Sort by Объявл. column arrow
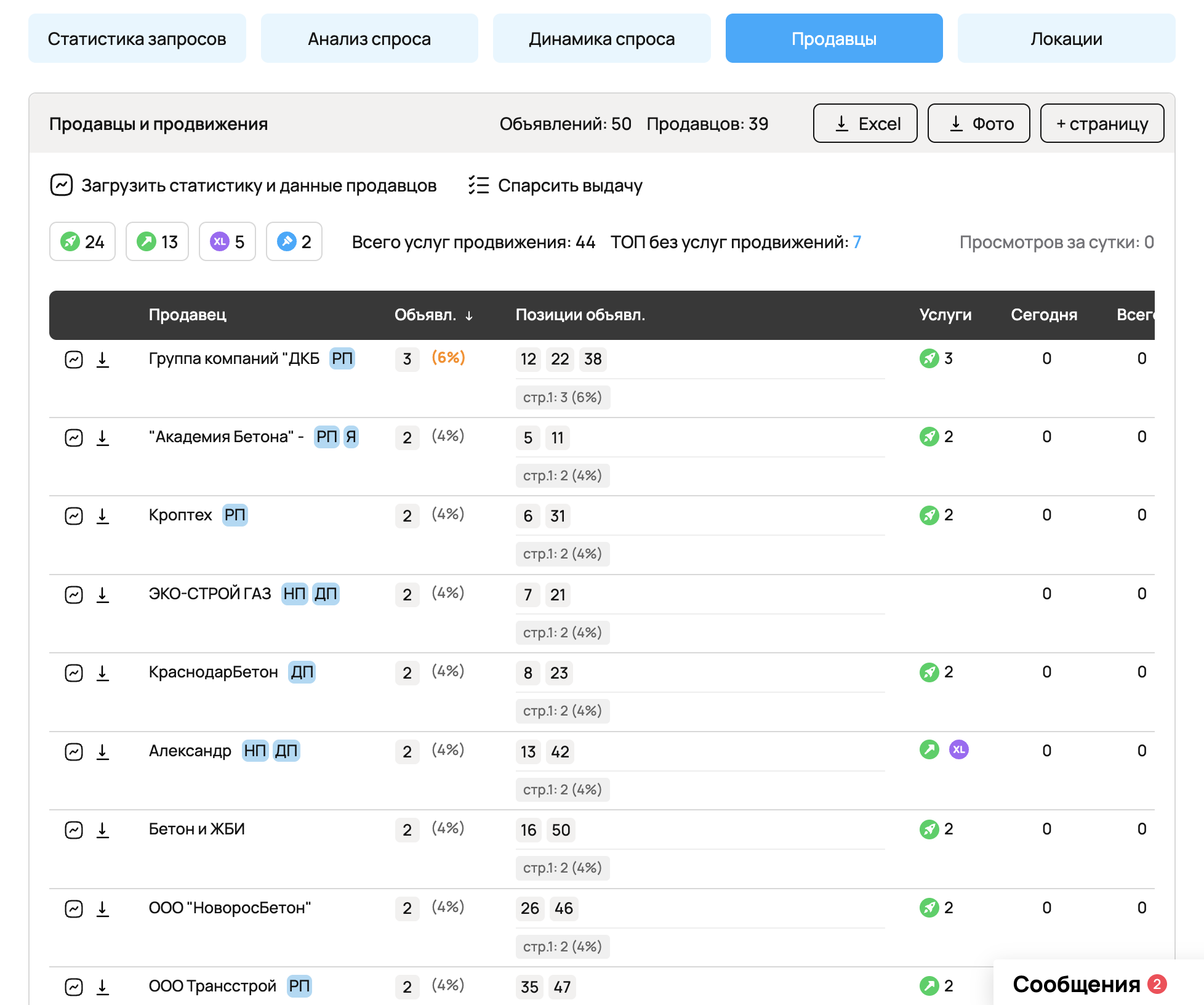The height and width of the screenshot is (1005, 1204). [469, 315]
